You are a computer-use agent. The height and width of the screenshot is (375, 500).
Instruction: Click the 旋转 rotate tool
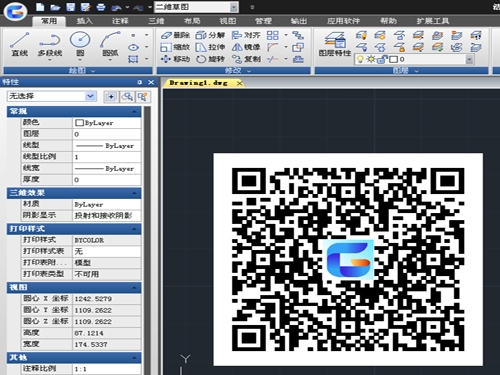[x=211, y=59]
